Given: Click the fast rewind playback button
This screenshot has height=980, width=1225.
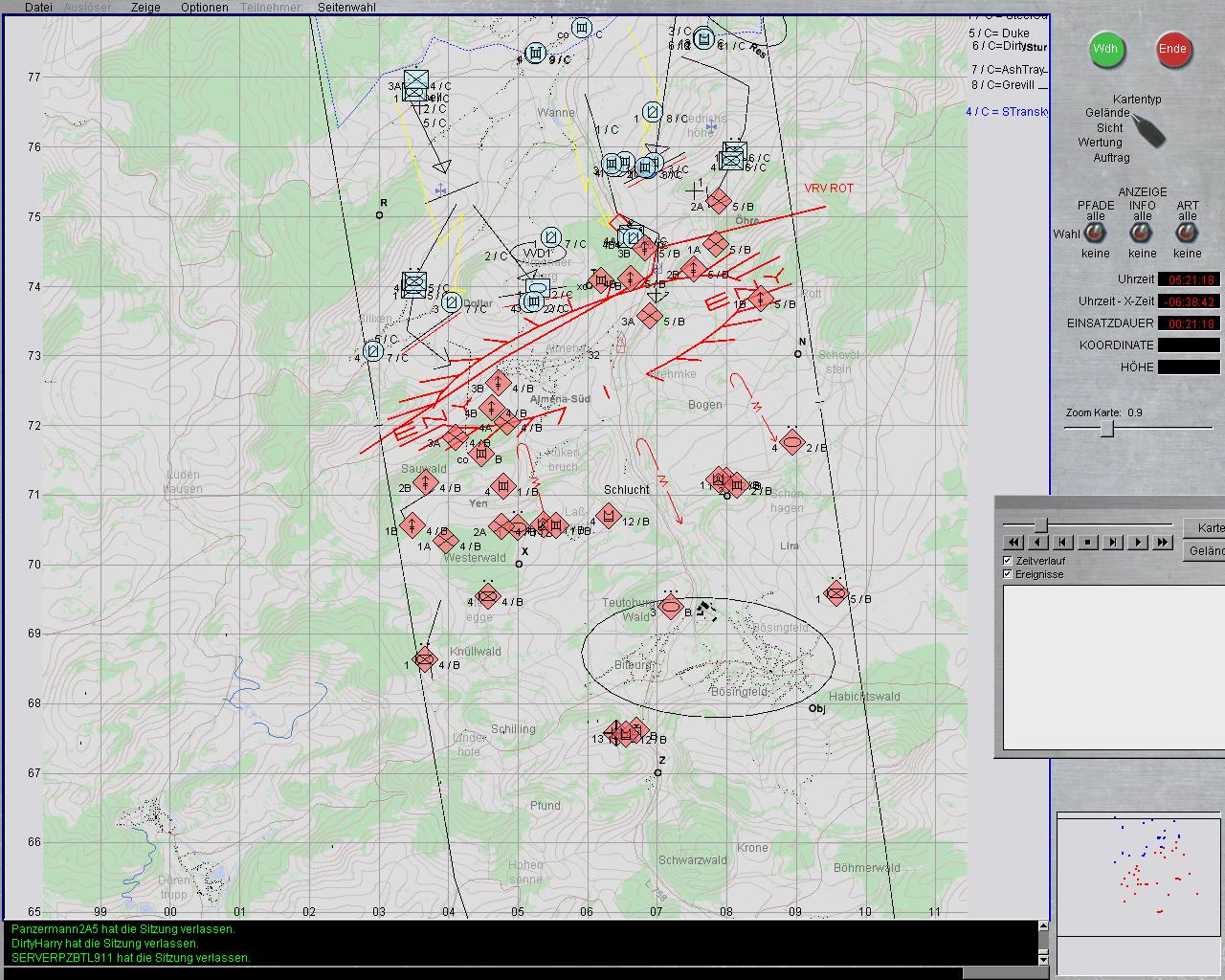Looking at the screenshot, I should point(1013,543).
